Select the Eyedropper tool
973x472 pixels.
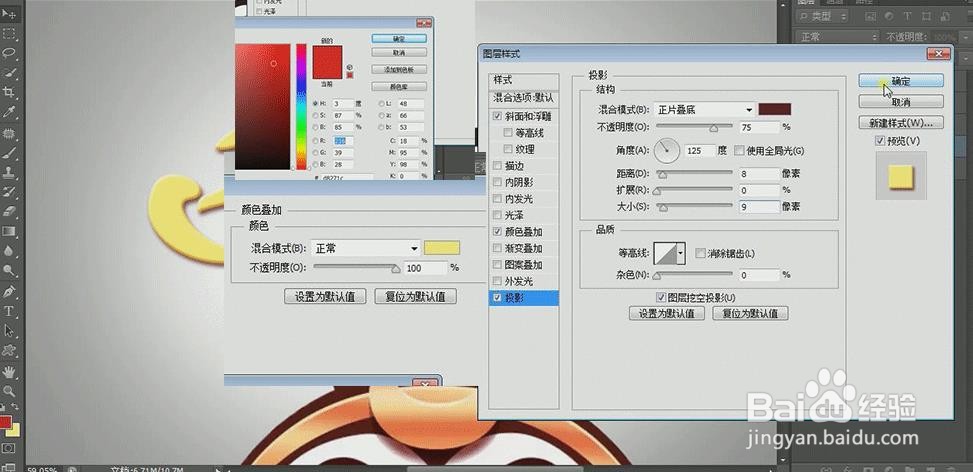[x=9, y=112]
